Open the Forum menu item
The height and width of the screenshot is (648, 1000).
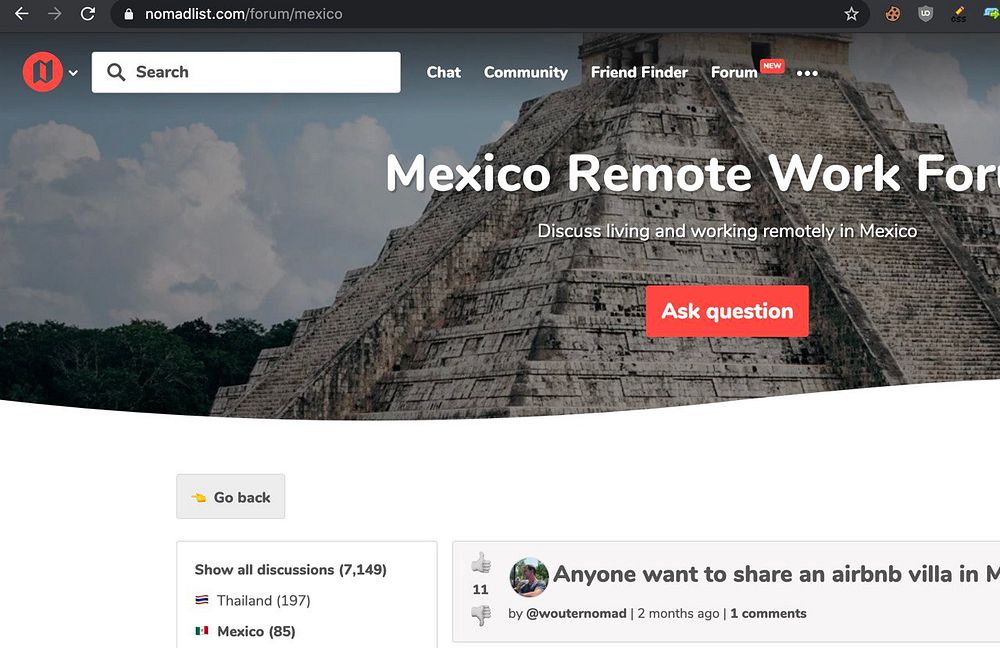734,72
